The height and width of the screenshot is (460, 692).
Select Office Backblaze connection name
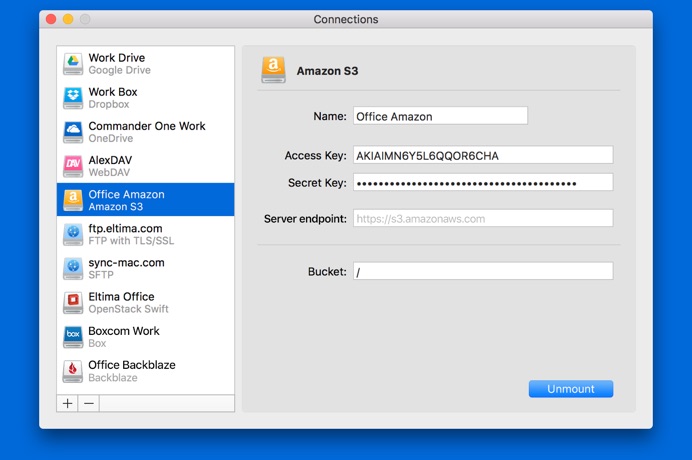(132, 365)
